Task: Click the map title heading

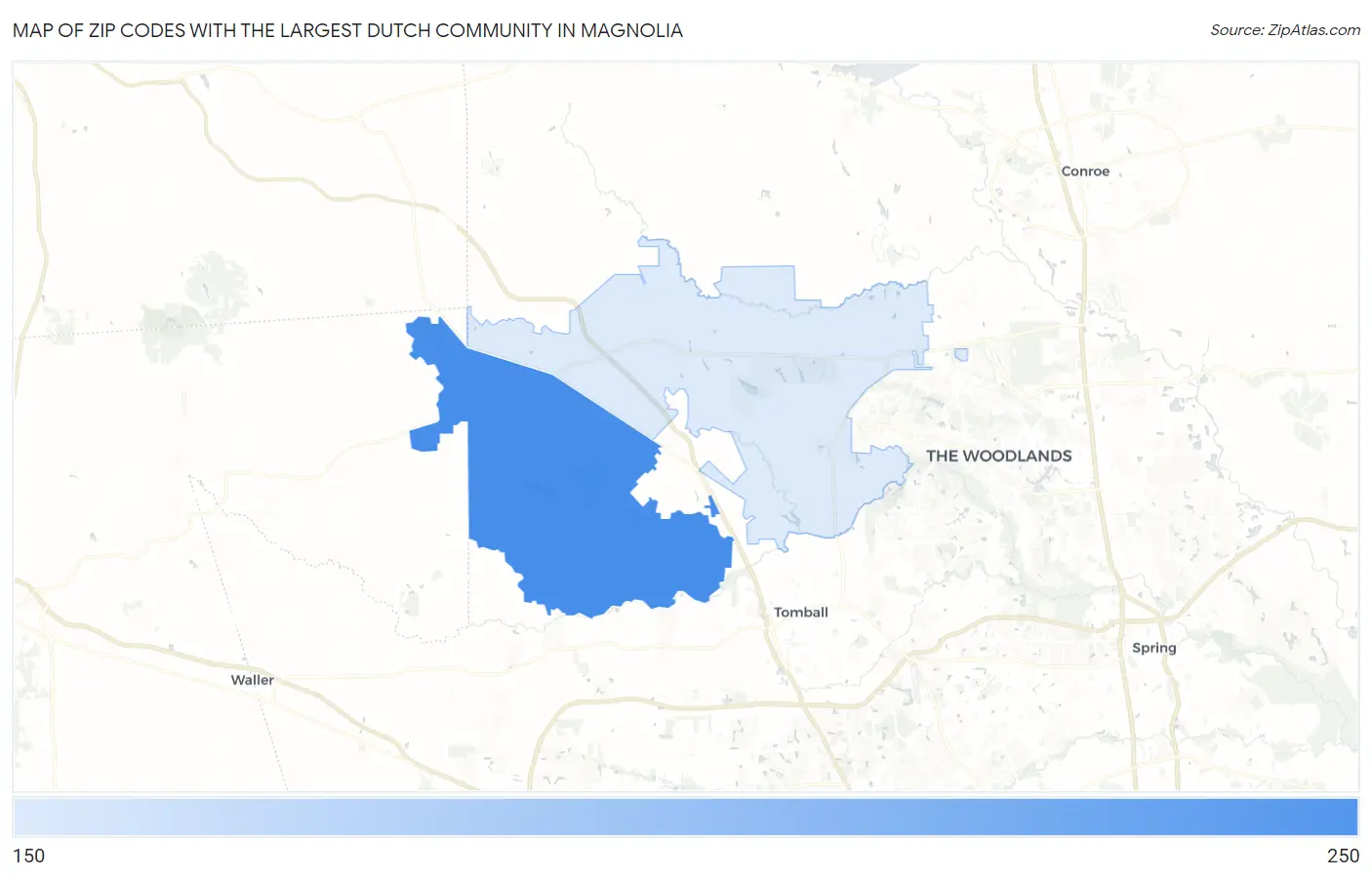Action: [x=347, y=30]
